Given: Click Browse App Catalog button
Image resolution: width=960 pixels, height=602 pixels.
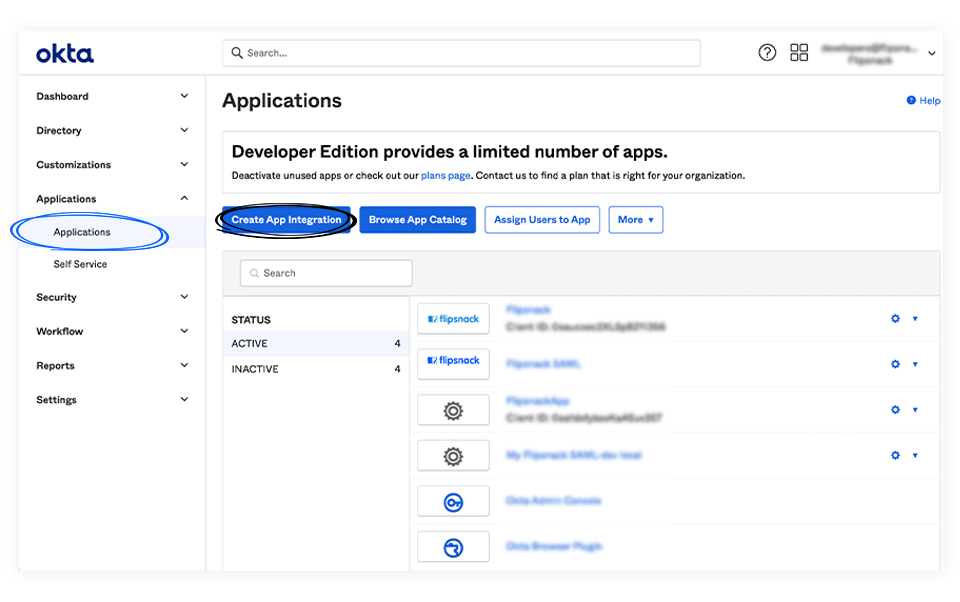Looking at the screenshot, I should (x=418, y=220).
